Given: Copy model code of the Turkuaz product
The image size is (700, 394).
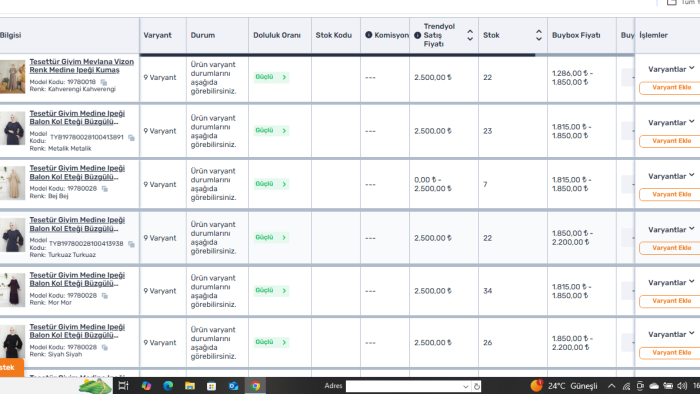Looking at the screenshot, I should (x=131, y=244).
